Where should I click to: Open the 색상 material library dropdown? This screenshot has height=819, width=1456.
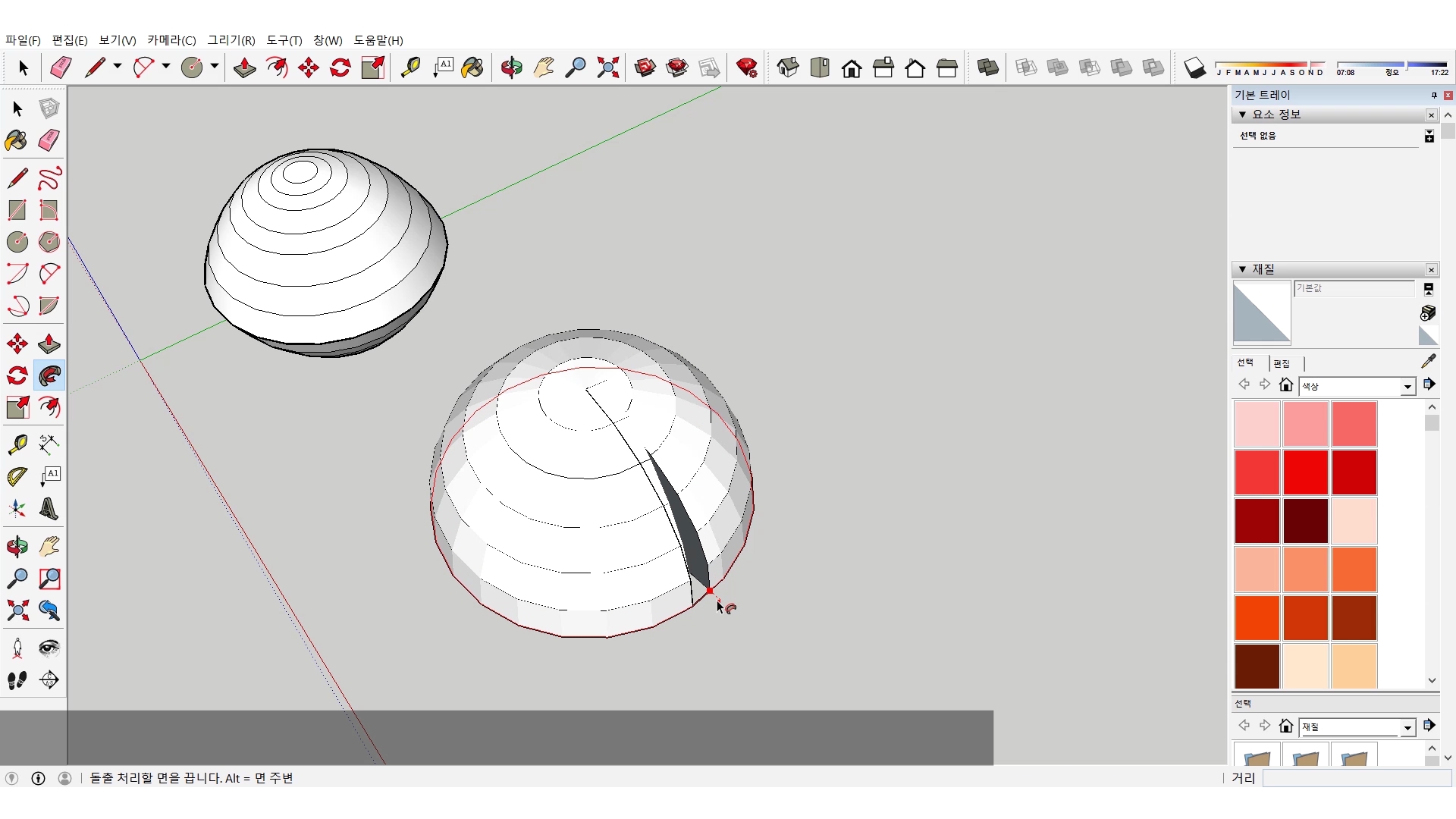(x=1407, y=387)
